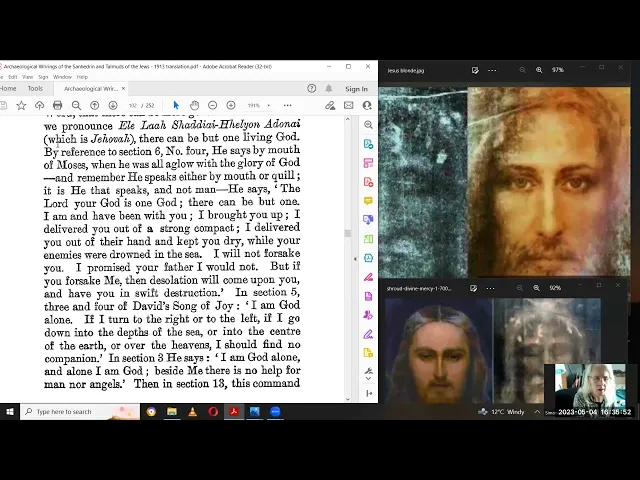The width and height of the screenshot is (640, 480).
Task: Zoom out on the shroud-divine-mercy image
Action: (520, 288)
